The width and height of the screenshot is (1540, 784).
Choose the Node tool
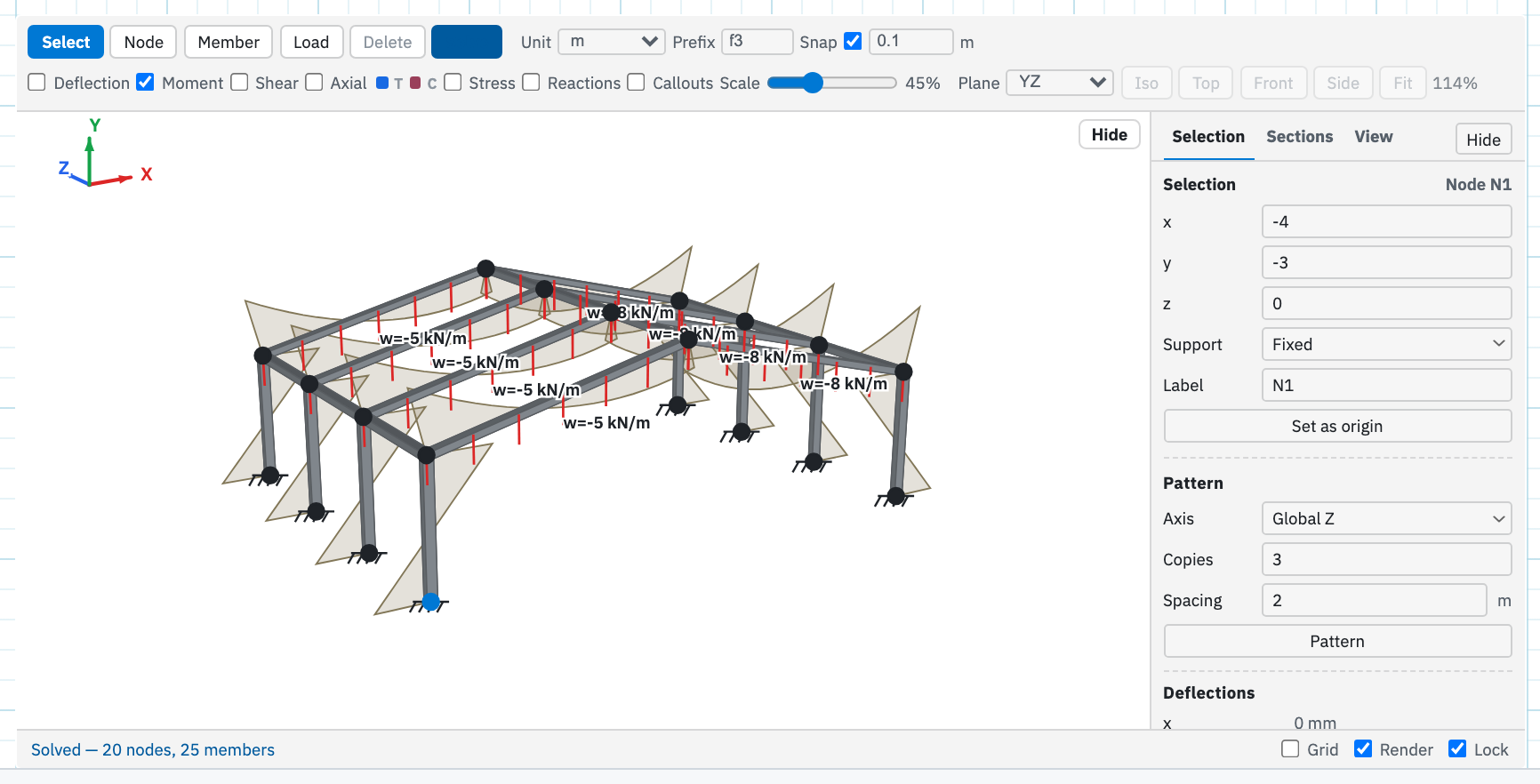[143, 42]
